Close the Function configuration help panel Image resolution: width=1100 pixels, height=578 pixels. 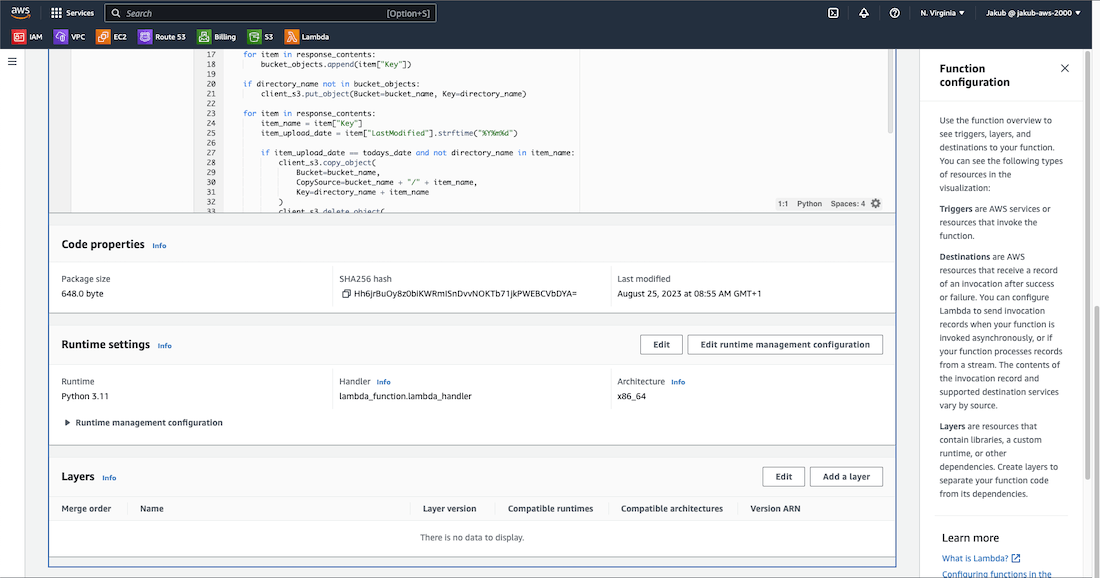1064,68
